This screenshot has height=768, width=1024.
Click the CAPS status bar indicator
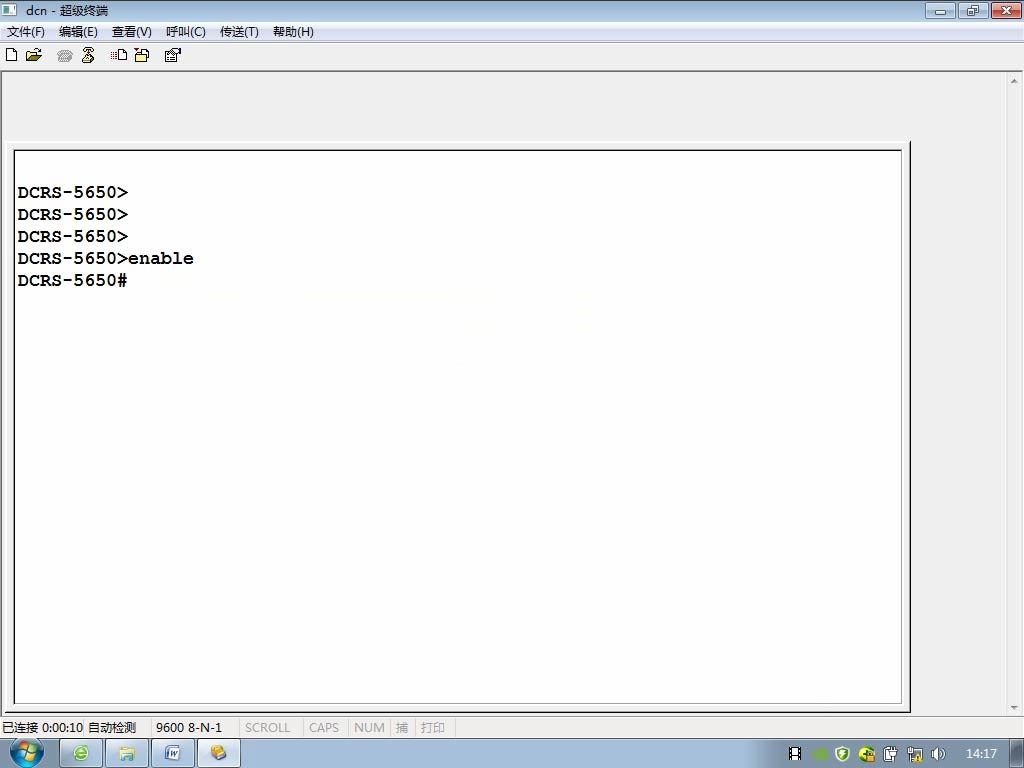coord(324,727)
